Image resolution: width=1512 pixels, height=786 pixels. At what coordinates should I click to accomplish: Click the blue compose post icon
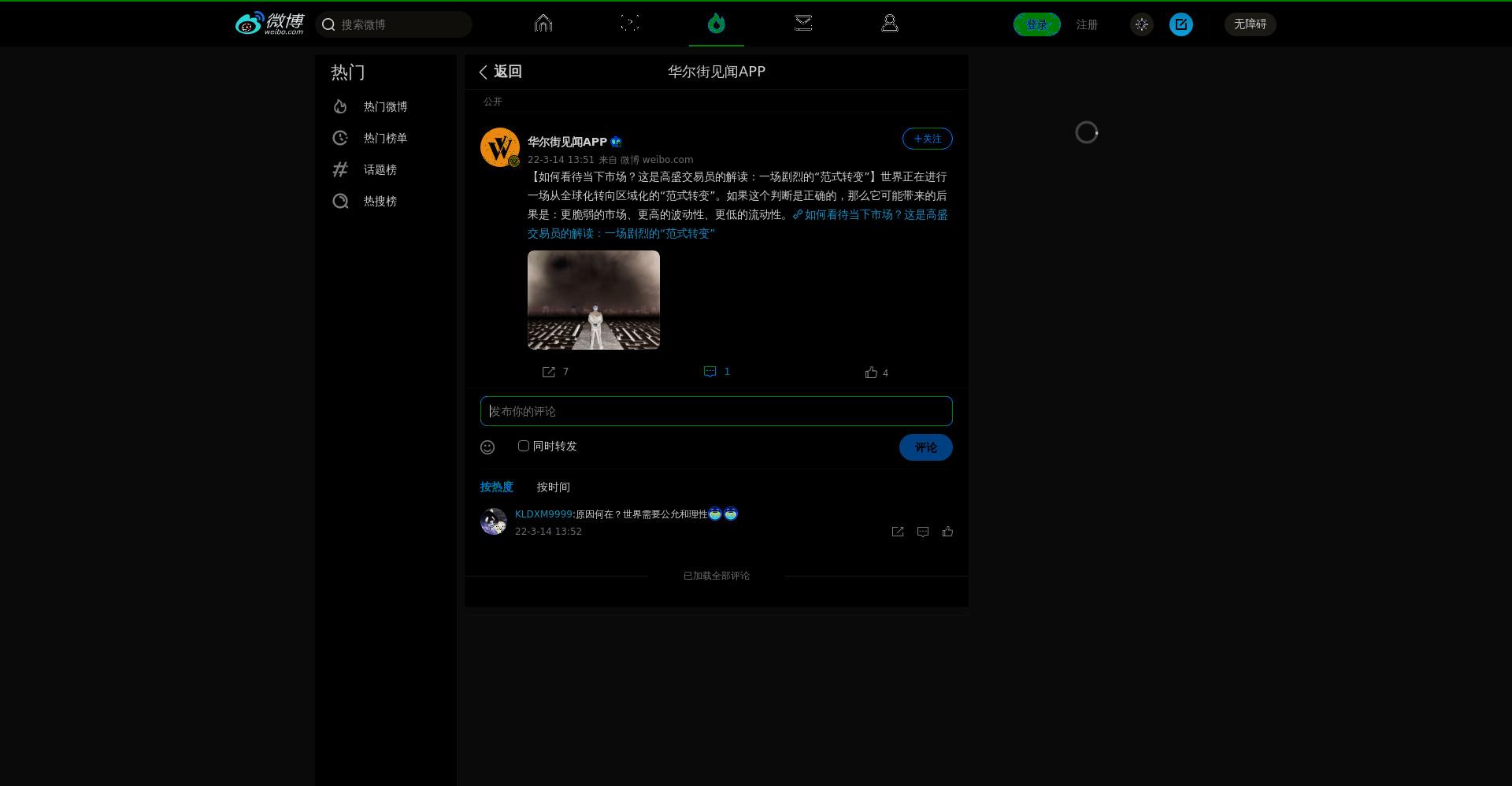click(x=1181, y=24)
